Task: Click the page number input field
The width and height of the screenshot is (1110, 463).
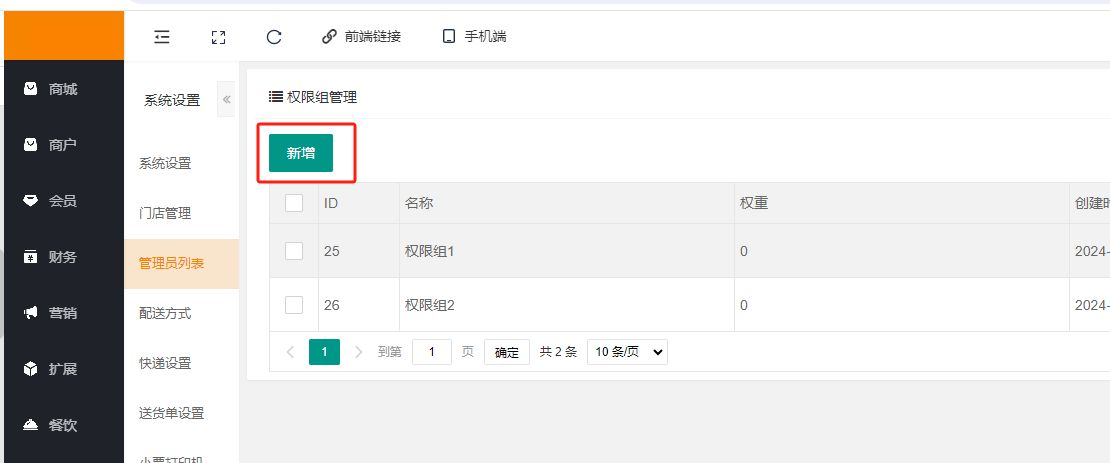Action: pos(432,352)
